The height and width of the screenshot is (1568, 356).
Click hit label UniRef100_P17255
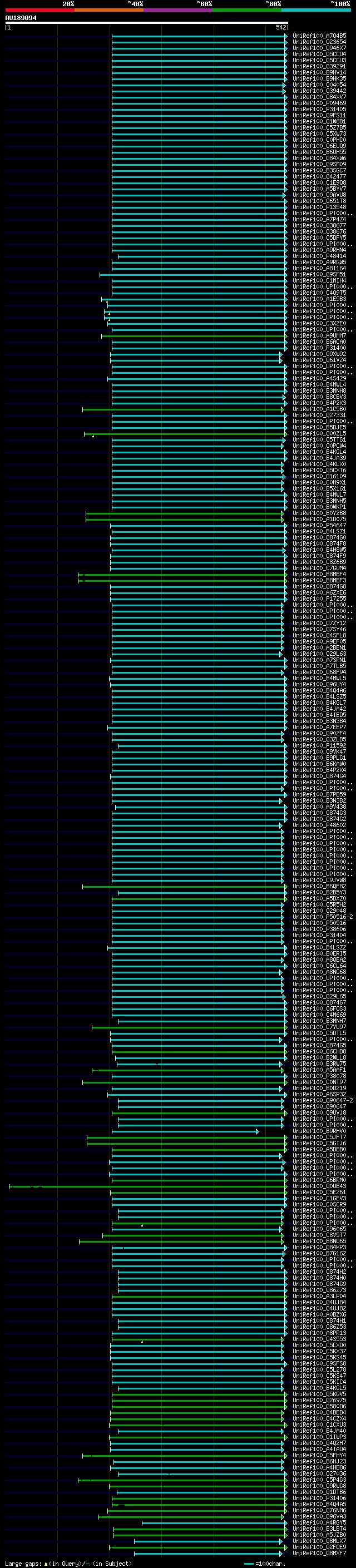319,599
